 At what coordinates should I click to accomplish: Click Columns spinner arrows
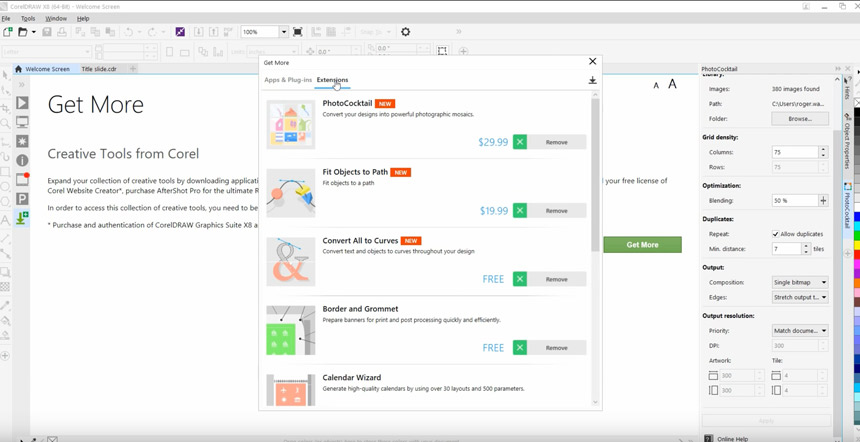tap(823, 152)
